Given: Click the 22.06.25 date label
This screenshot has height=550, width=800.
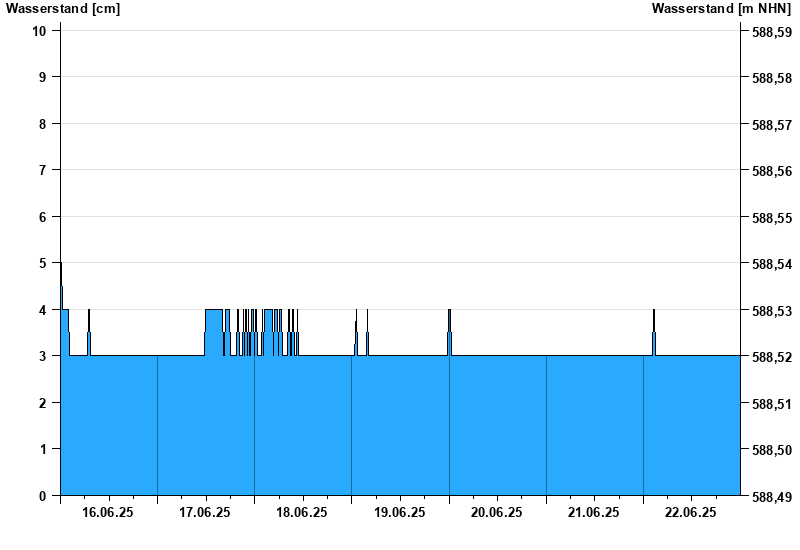Looking at the screenshot, I should tap(691, 513).
